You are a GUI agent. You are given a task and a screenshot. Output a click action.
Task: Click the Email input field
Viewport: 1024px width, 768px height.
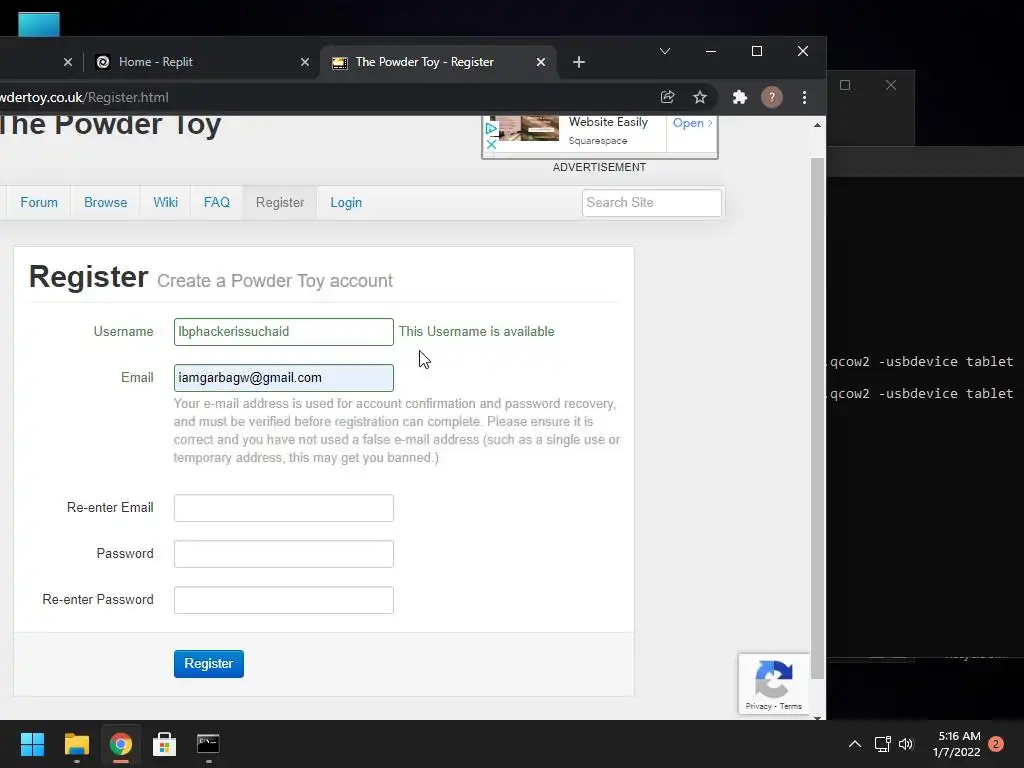(283, 378)
